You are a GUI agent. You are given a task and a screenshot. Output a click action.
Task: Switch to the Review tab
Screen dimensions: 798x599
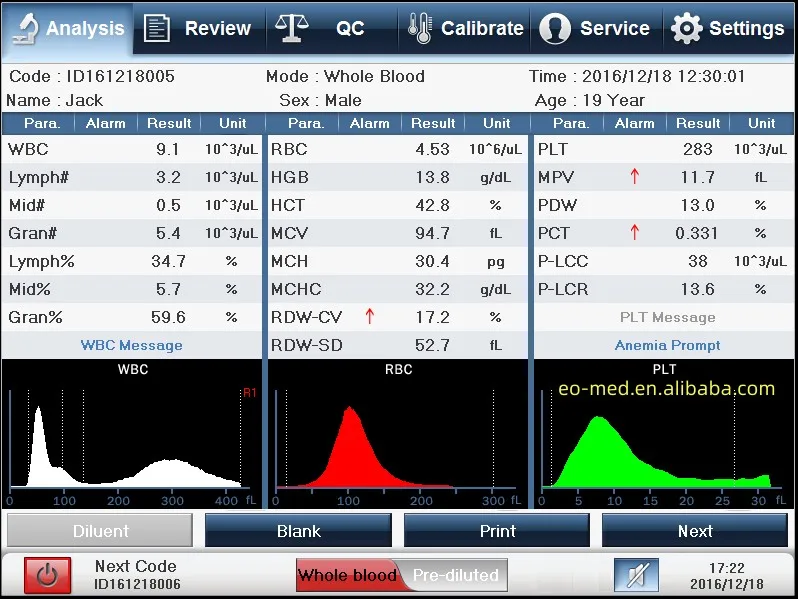(200, 28)
